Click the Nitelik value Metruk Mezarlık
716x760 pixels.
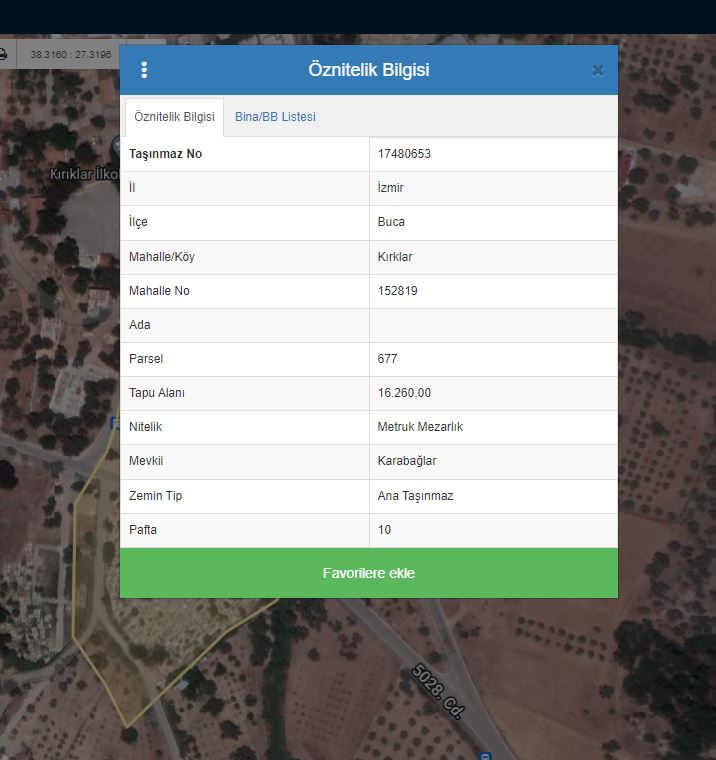420,427
